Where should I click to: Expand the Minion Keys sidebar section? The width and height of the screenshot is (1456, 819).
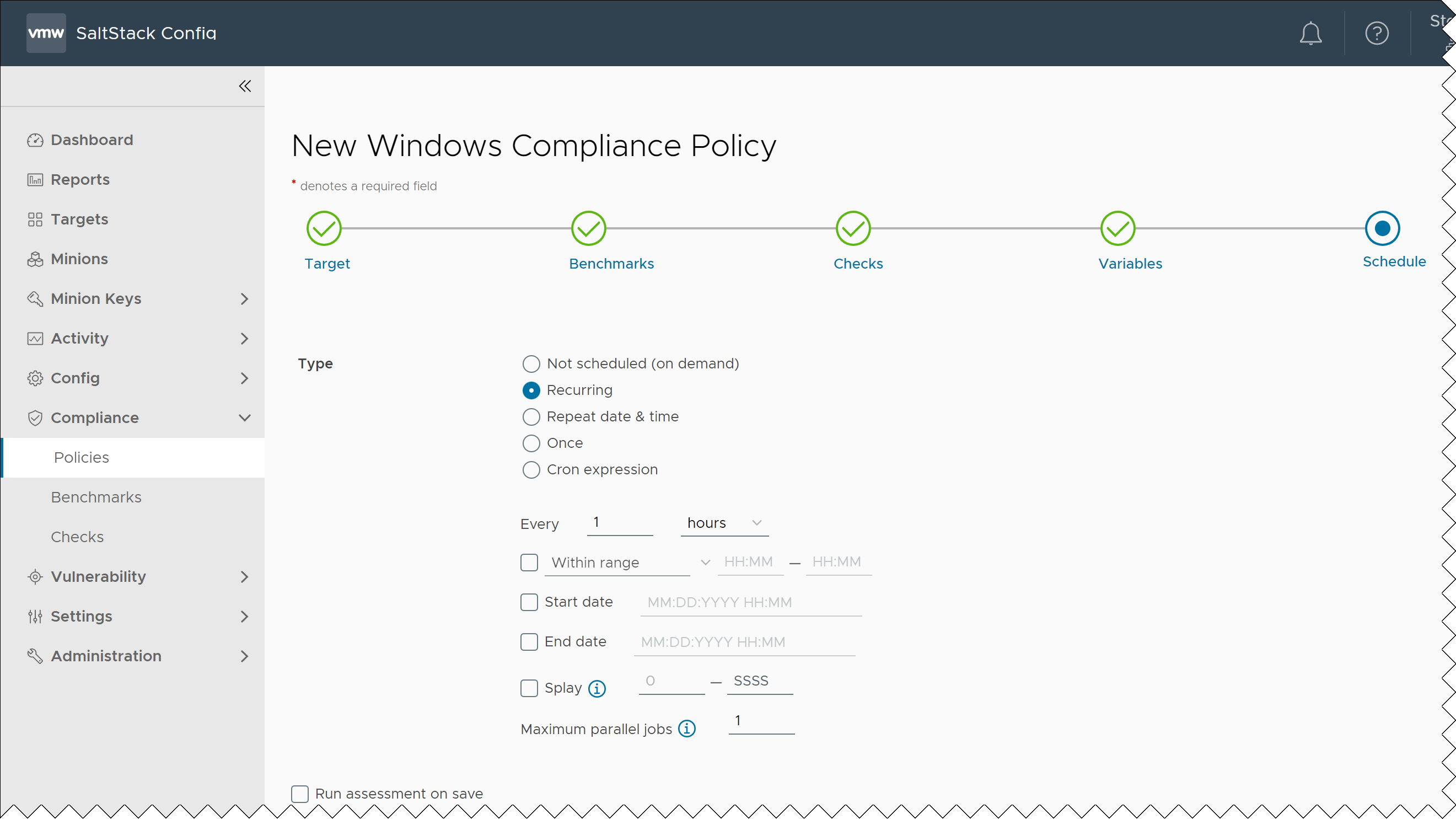[x=245, y=298]
